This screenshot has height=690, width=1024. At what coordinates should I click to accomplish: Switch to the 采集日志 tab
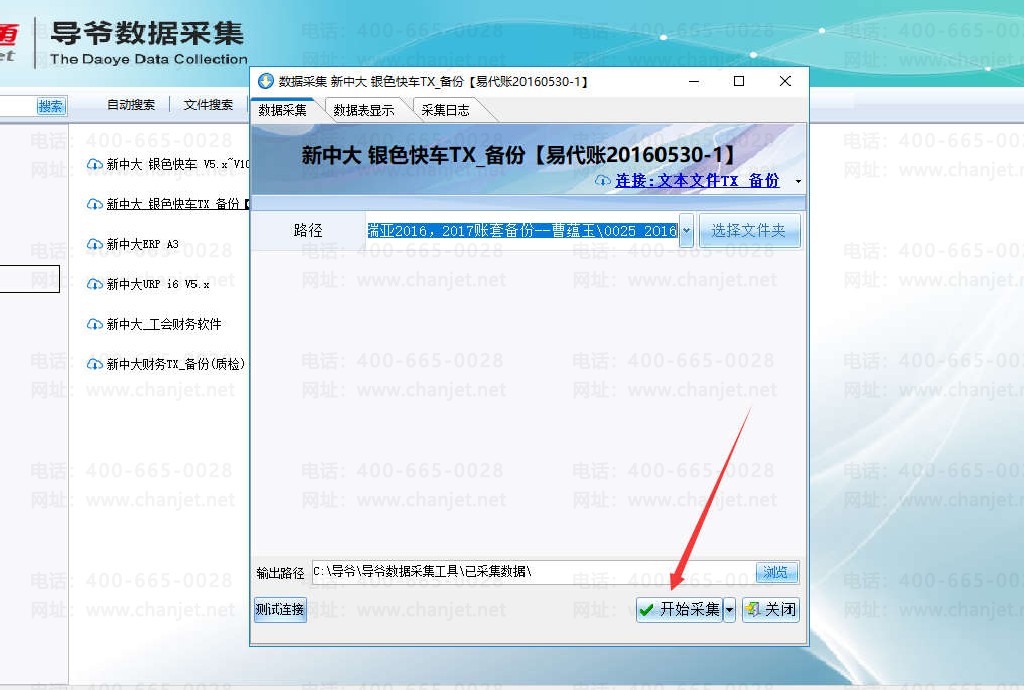coord(445,110)
